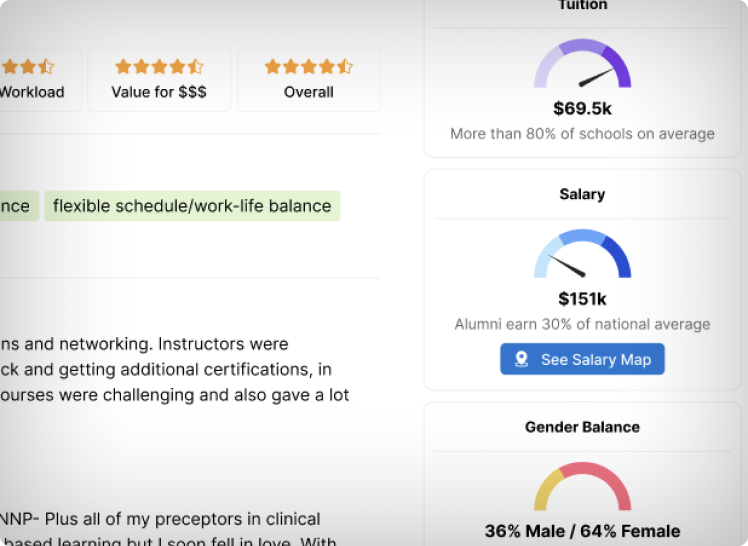This screenshot has height=546, width=748.
Task: Click 'More than 80% of schools' text
Action: (582, 134)
